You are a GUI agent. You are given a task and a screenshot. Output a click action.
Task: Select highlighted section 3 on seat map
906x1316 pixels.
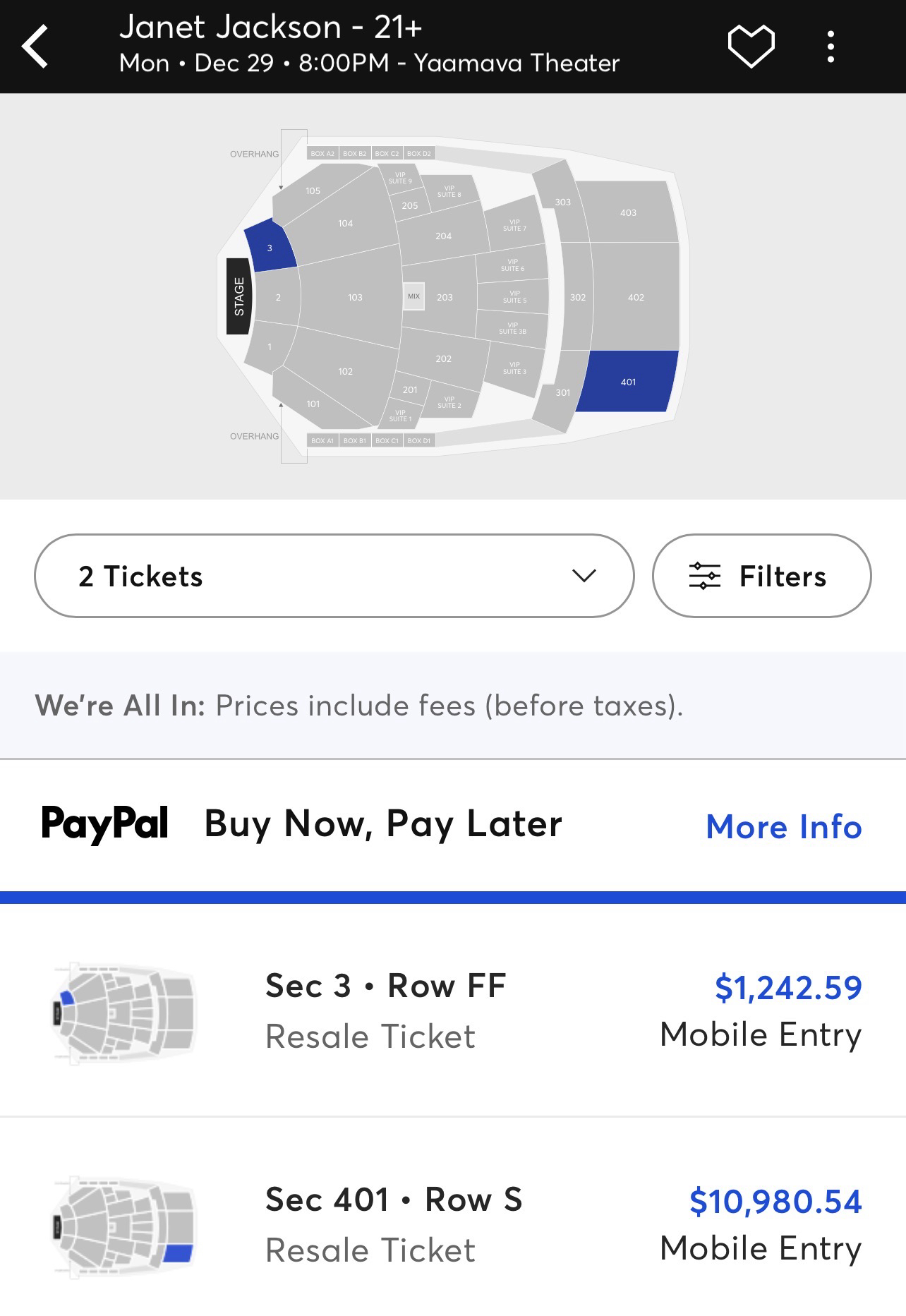[x=270, y=246]
